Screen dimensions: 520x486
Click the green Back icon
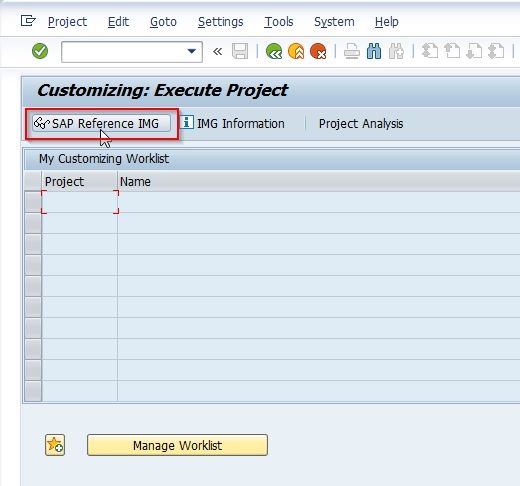click(x=274, y=51)
